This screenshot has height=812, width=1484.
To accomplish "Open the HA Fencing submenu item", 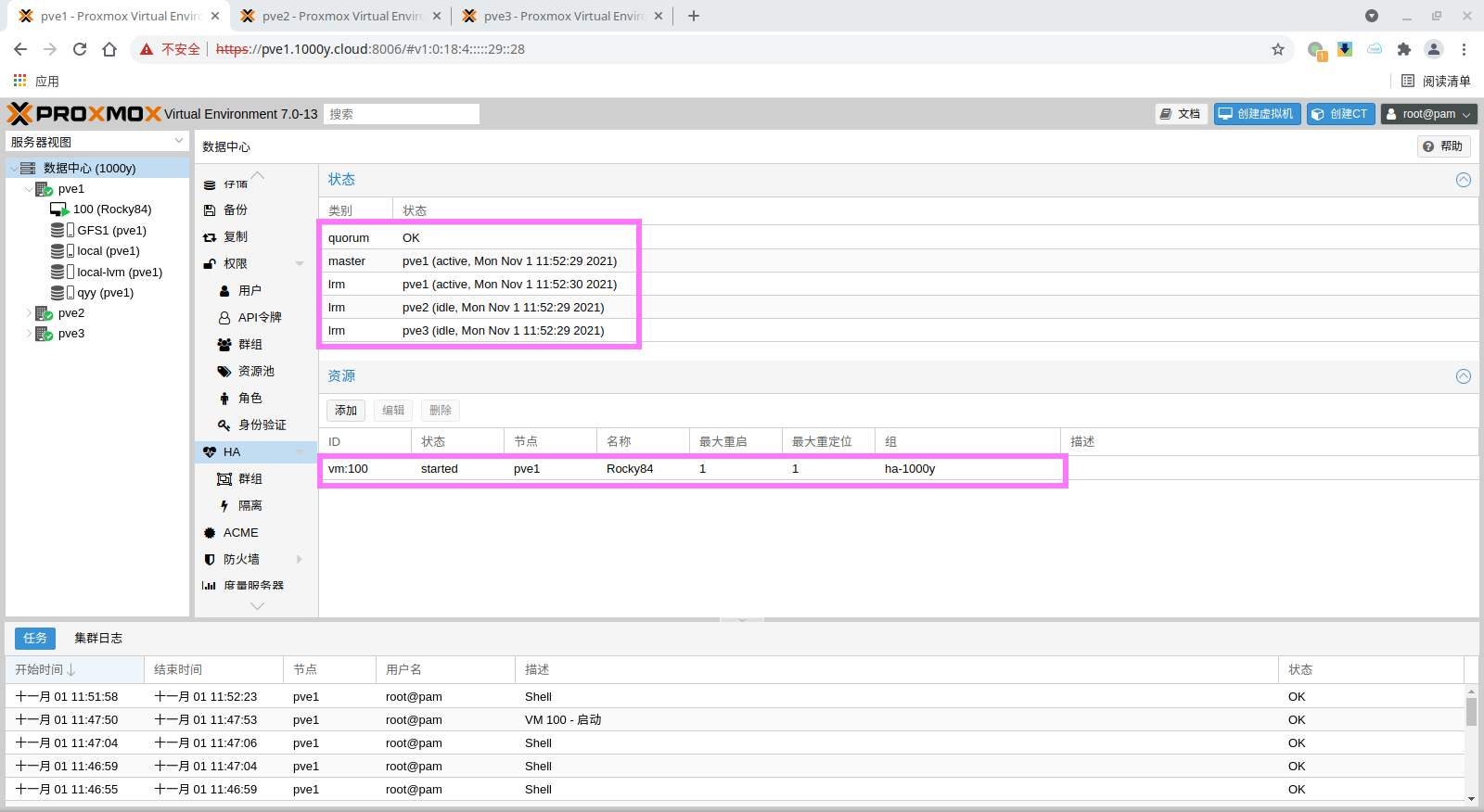I will 249,506.
